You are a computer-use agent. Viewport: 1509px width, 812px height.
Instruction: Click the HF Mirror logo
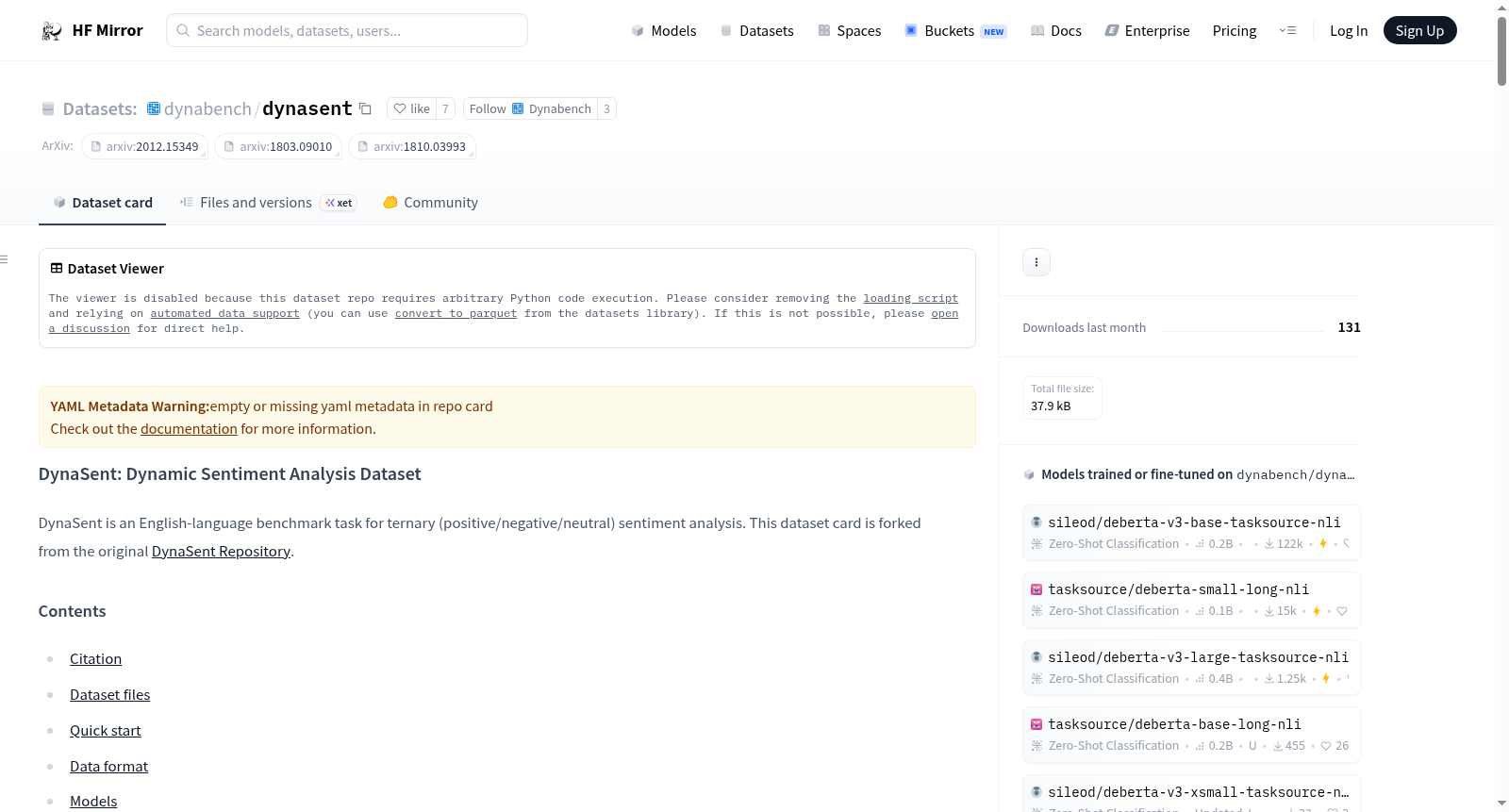pyautogui.click(x=92, y=30)
